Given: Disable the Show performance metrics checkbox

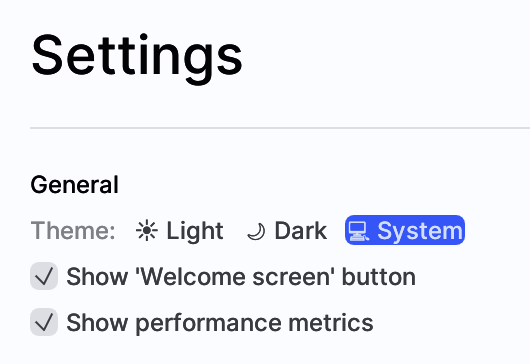Looking at the screenshot, I should [44, 322].
